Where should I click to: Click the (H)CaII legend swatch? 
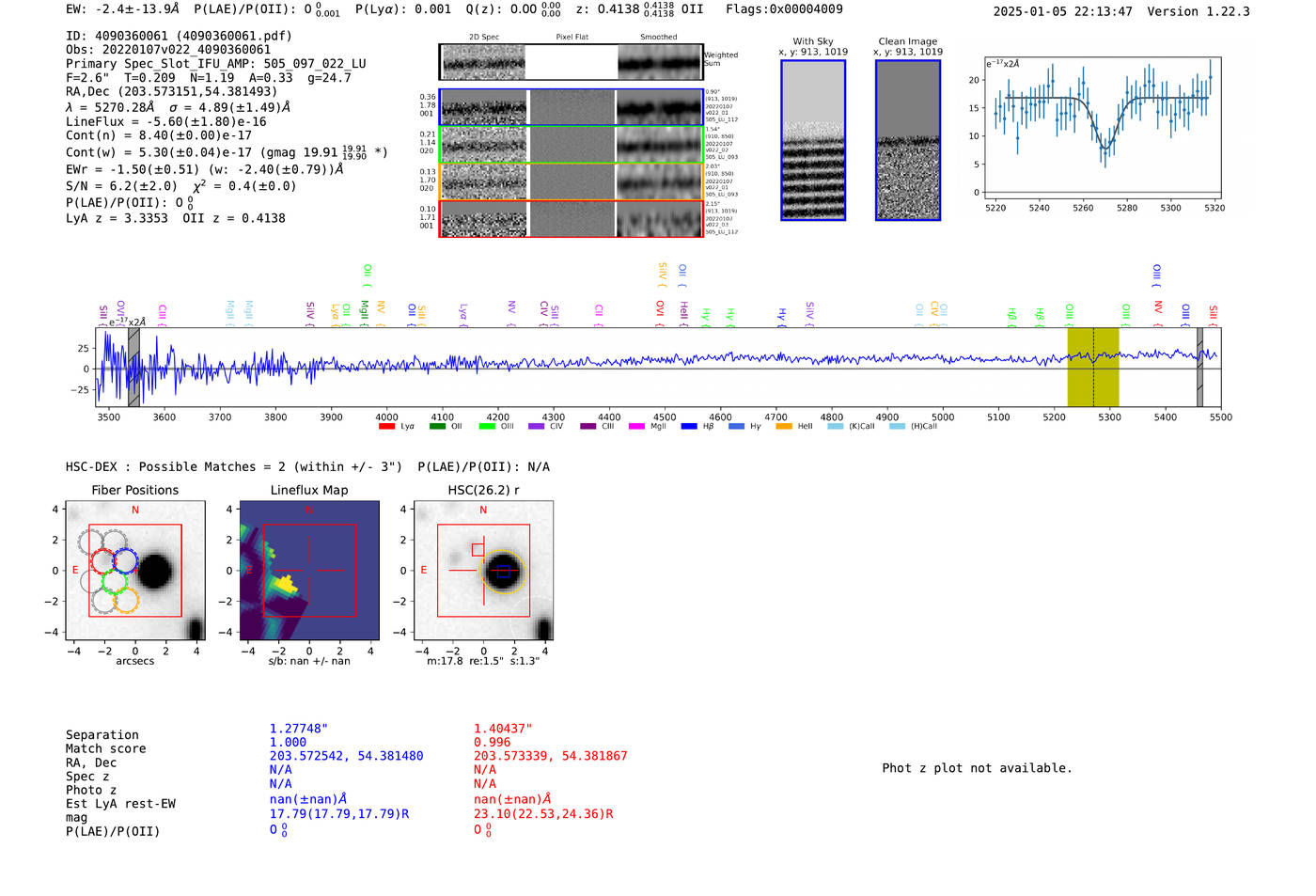897,426
